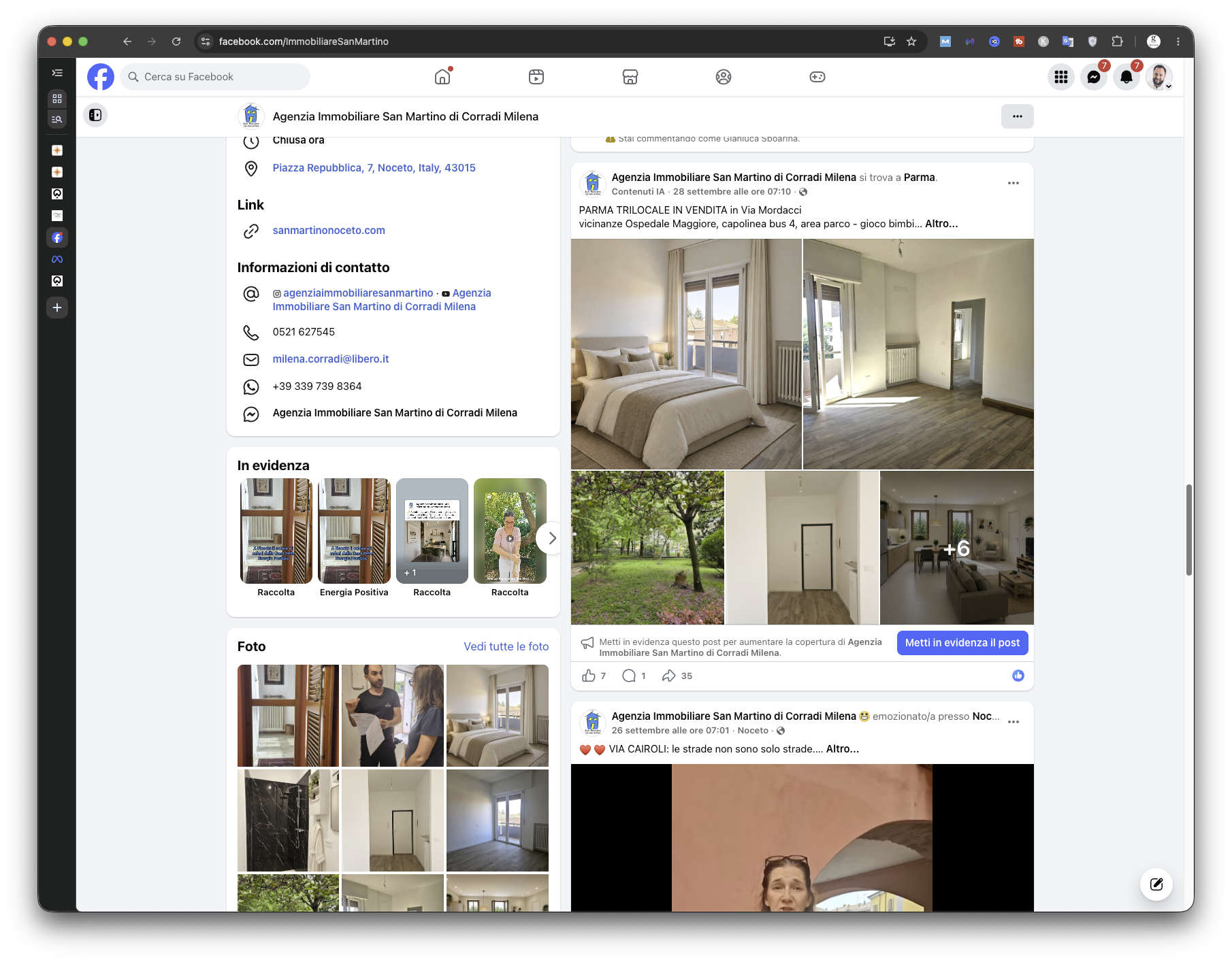Click the new message compose icon
1232x962 pixels.
1156,884
